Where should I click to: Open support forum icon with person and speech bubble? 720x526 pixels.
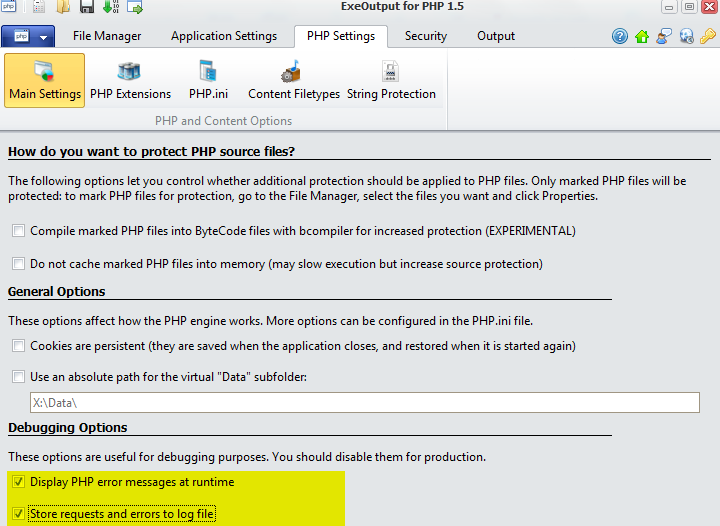coord(664,36)
